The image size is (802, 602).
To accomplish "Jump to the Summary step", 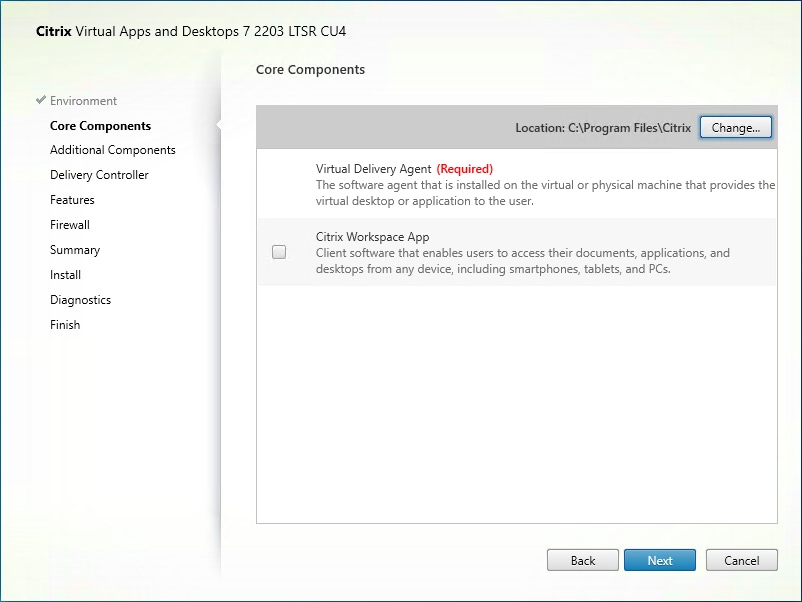I will click(x=74, y=249).
